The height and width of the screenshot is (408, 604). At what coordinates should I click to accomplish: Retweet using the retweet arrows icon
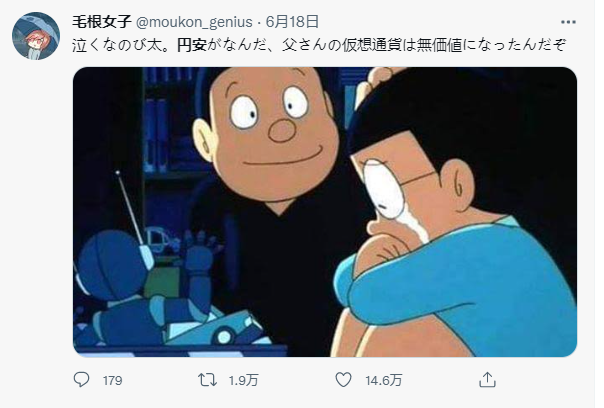tap(207, 380)
